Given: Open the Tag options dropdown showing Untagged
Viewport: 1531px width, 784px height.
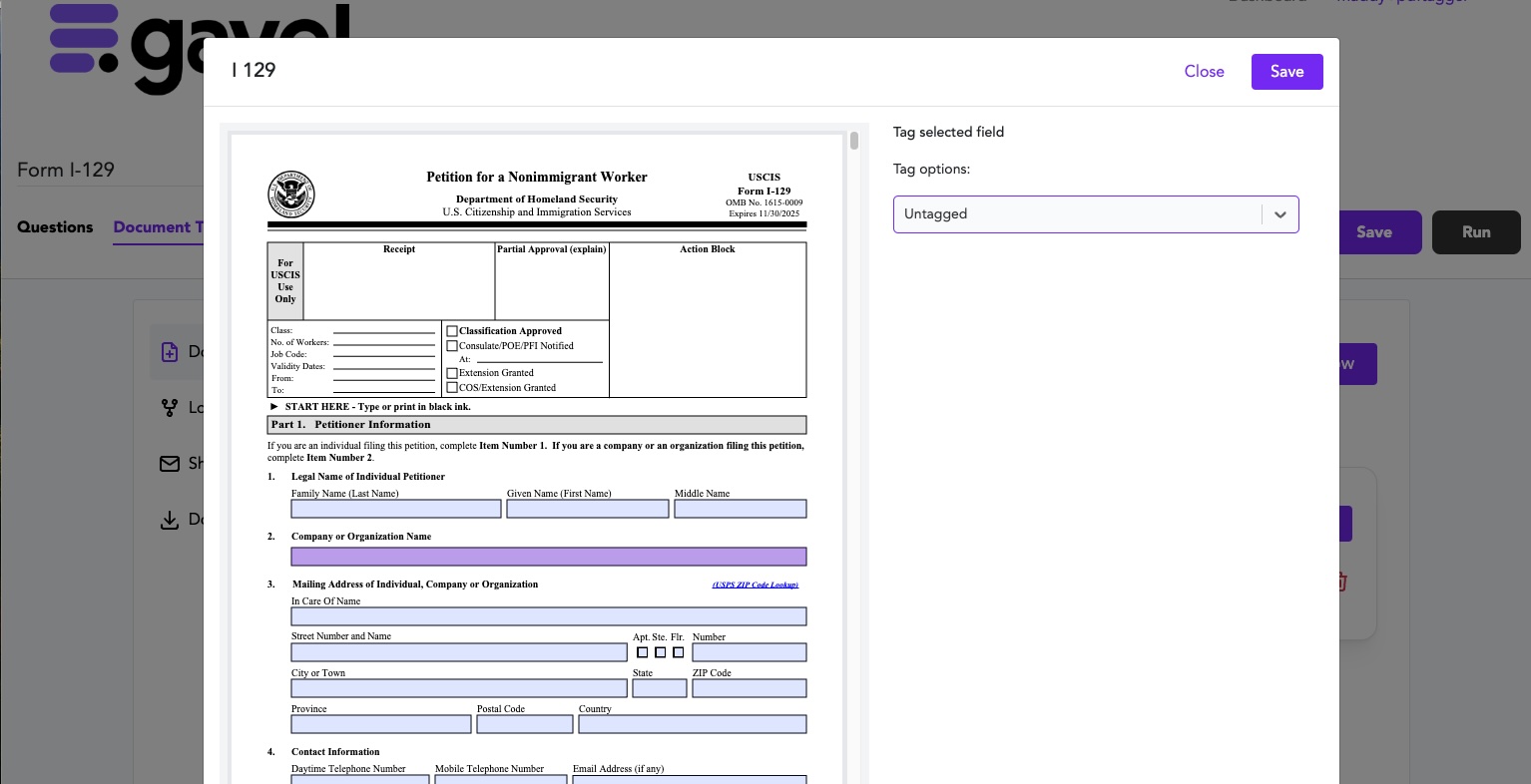Looking at the screenshot, I should pos(1078,214).
